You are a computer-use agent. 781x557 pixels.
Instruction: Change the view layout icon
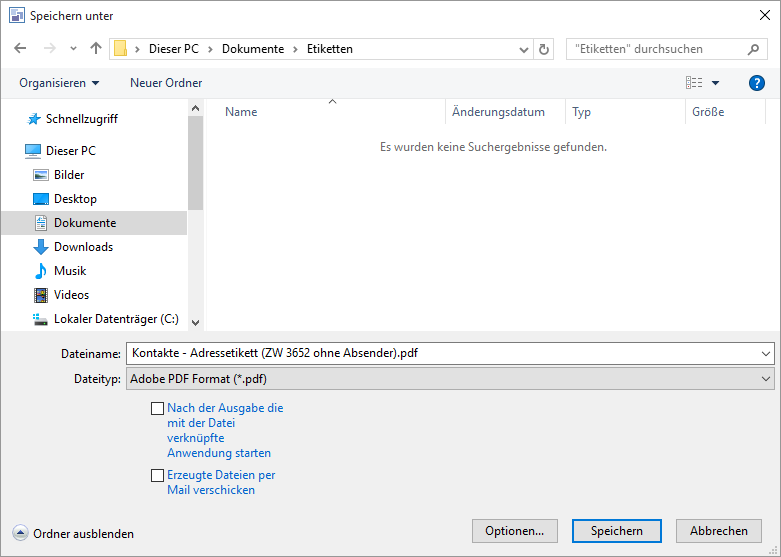[x=695, y=83]
